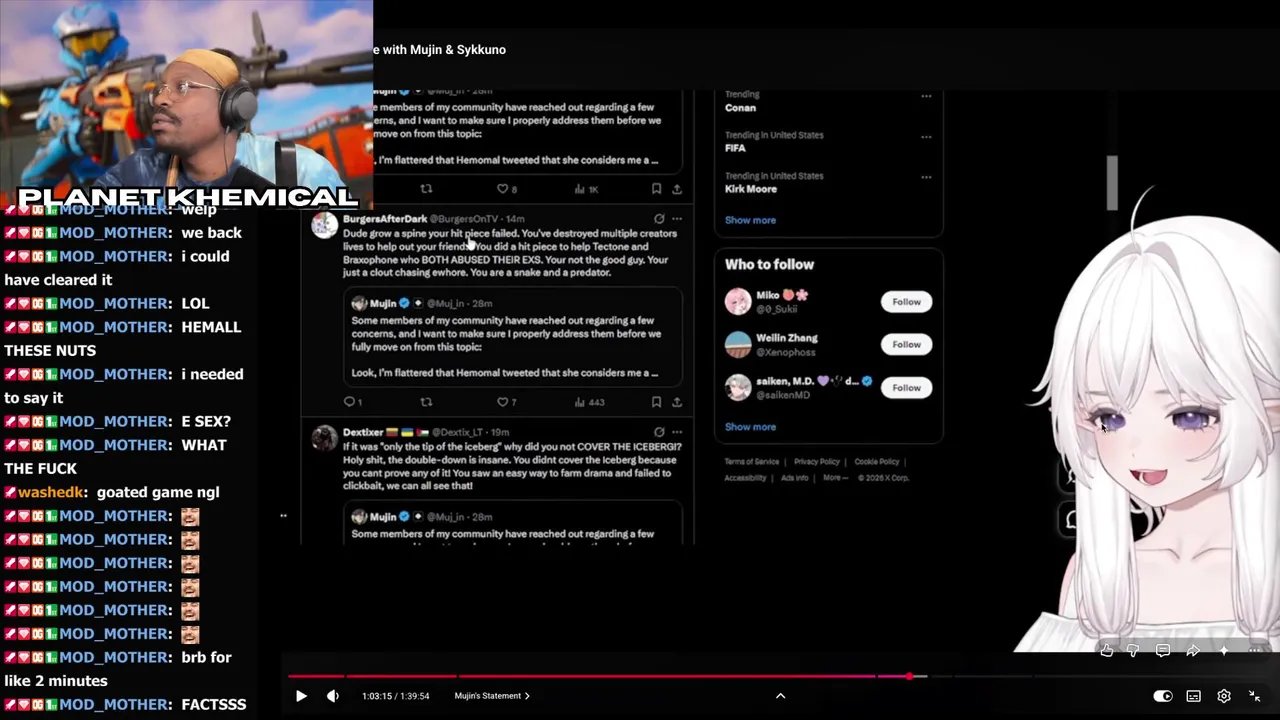Open the BurgersAfterDark profile picture
The height and width of the screenshot is (720, 1280).
[x=324, y=225]
